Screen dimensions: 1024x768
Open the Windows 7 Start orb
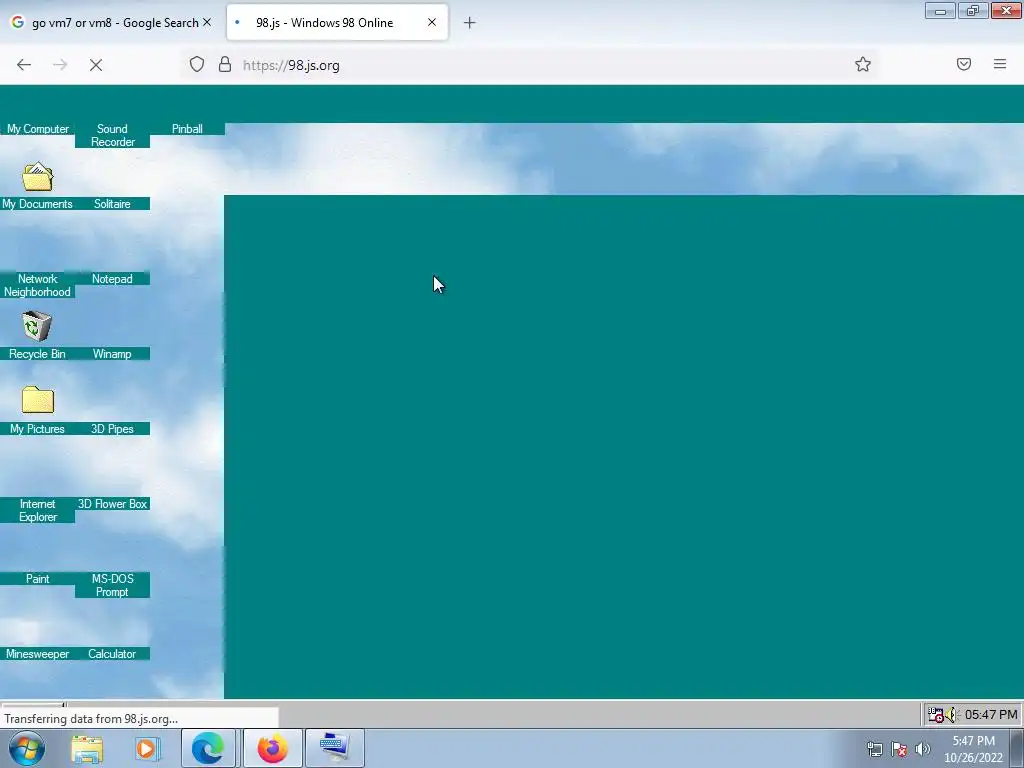pos(27,748)
